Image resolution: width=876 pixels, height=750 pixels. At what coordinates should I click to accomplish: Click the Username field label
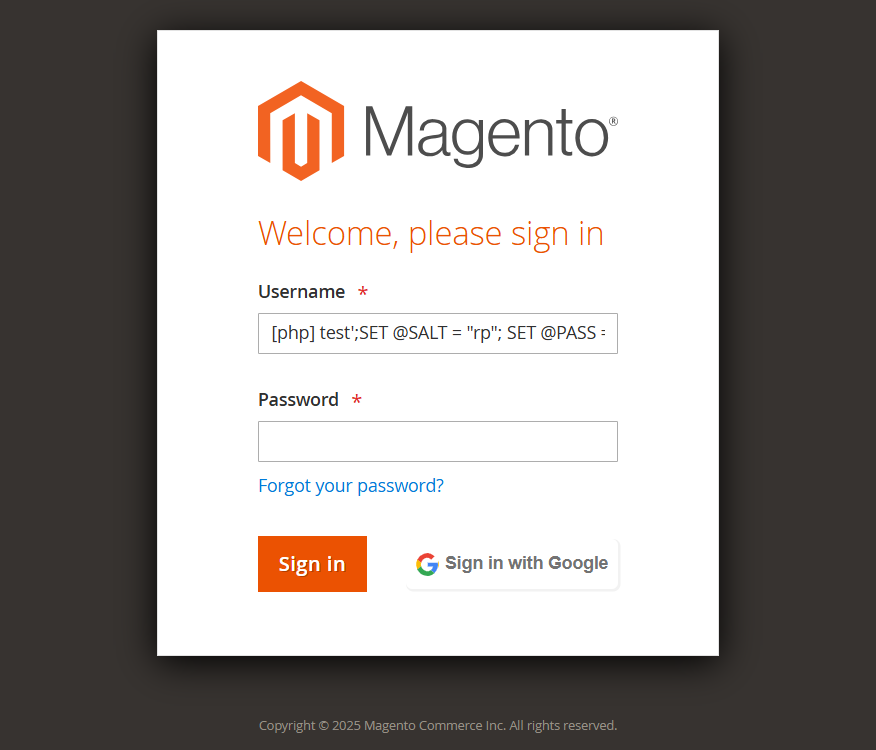[x=301, y=292]
